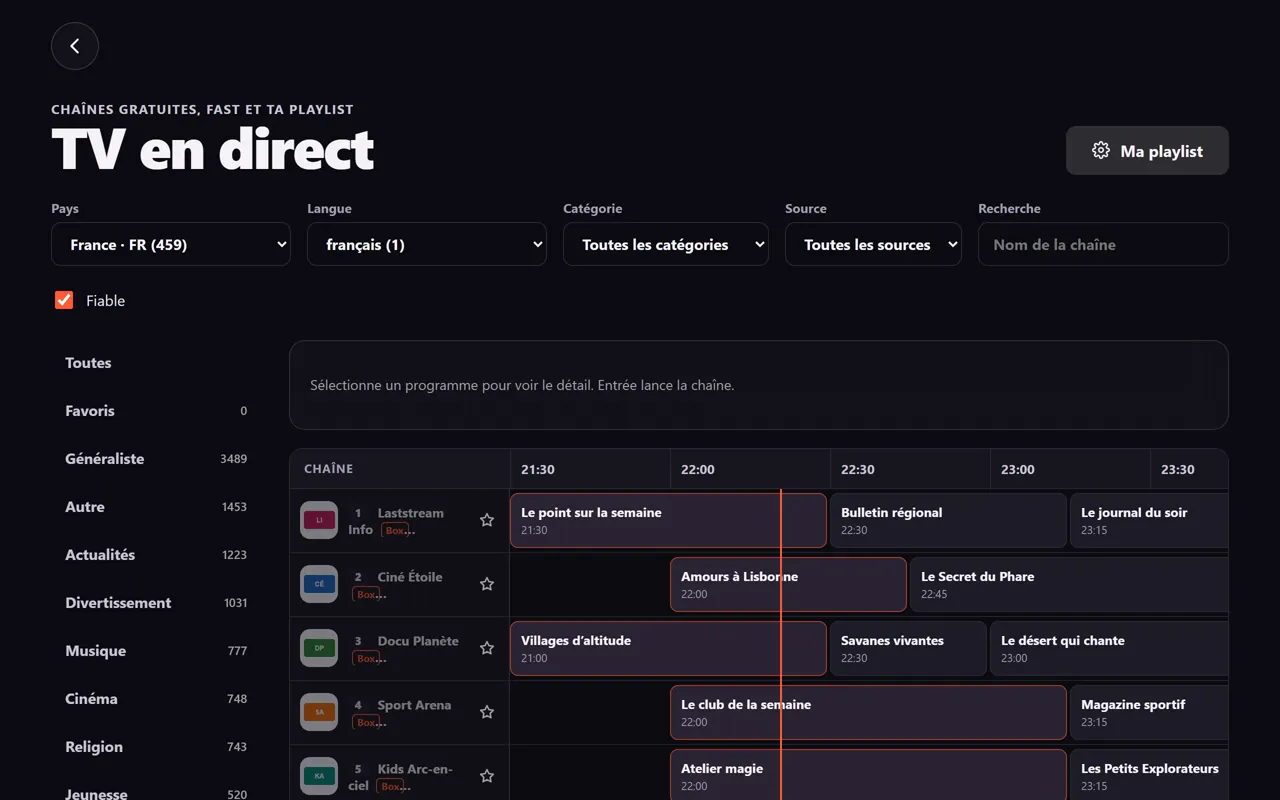Select program Savanes vivantes
This screenshot has height=800, width=1280.
[908, 648]
